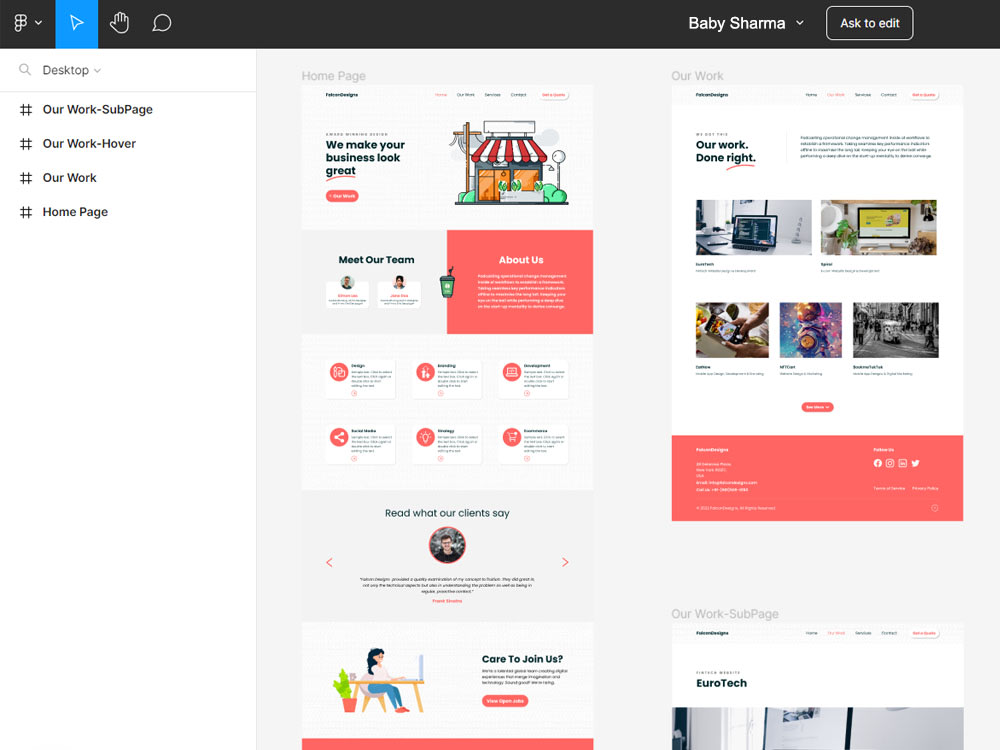The width and height of the screenshot is (1000, 750).
Task: Click the Development service icon
Action: click(511, 372)
